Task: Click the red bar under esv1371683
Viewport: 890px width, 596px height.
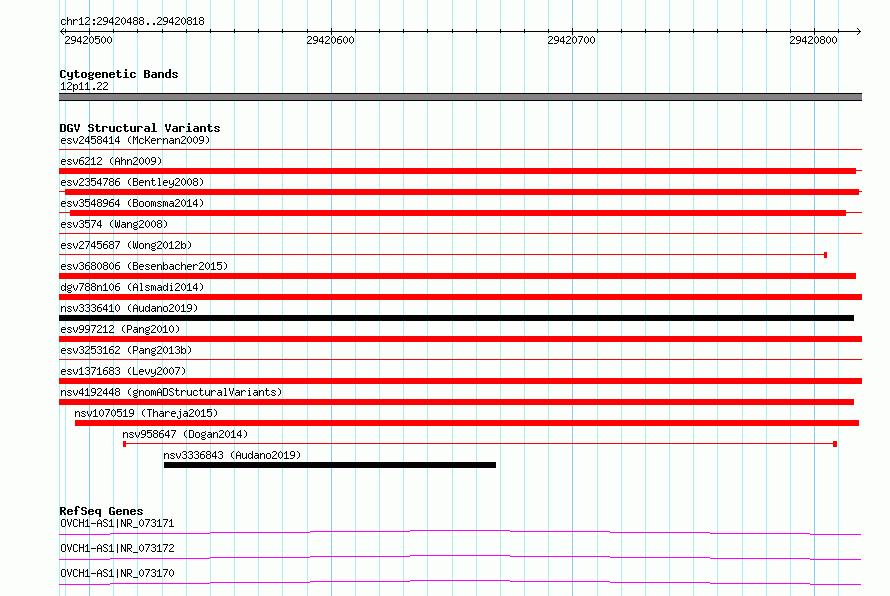Action: tap(460, 381)
